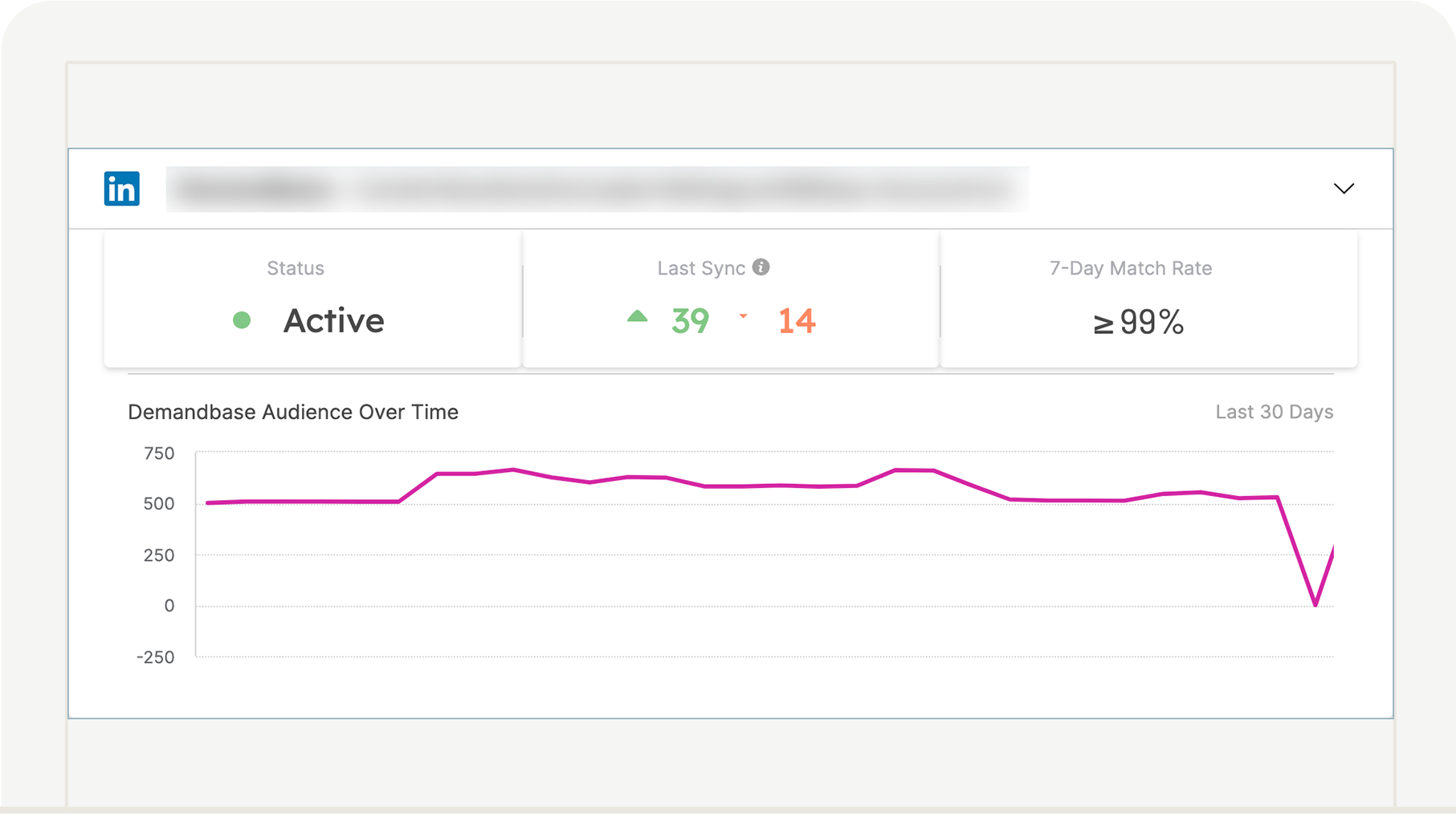Click the green 39 added count

click(690, 321)
